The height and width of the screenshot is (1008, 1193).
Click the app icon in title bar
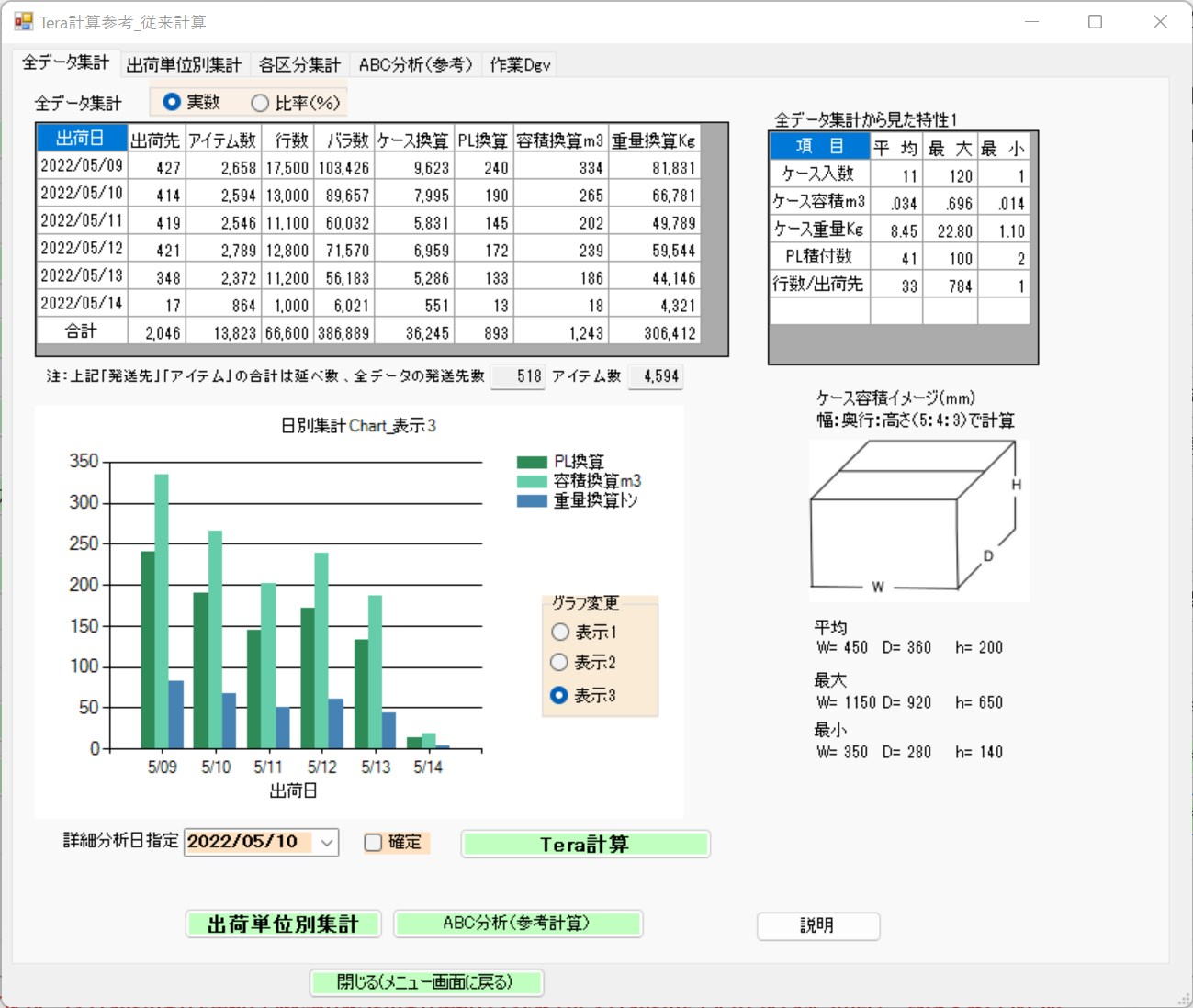[x=23, y=21]
